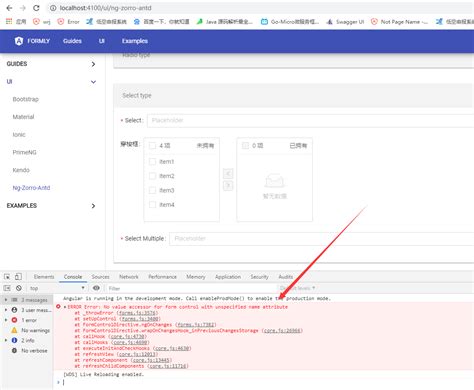Image resolution: width=474 pixels, height=390 pixels.
Task: Reload the page with the refresh icon
Action: 36,8
